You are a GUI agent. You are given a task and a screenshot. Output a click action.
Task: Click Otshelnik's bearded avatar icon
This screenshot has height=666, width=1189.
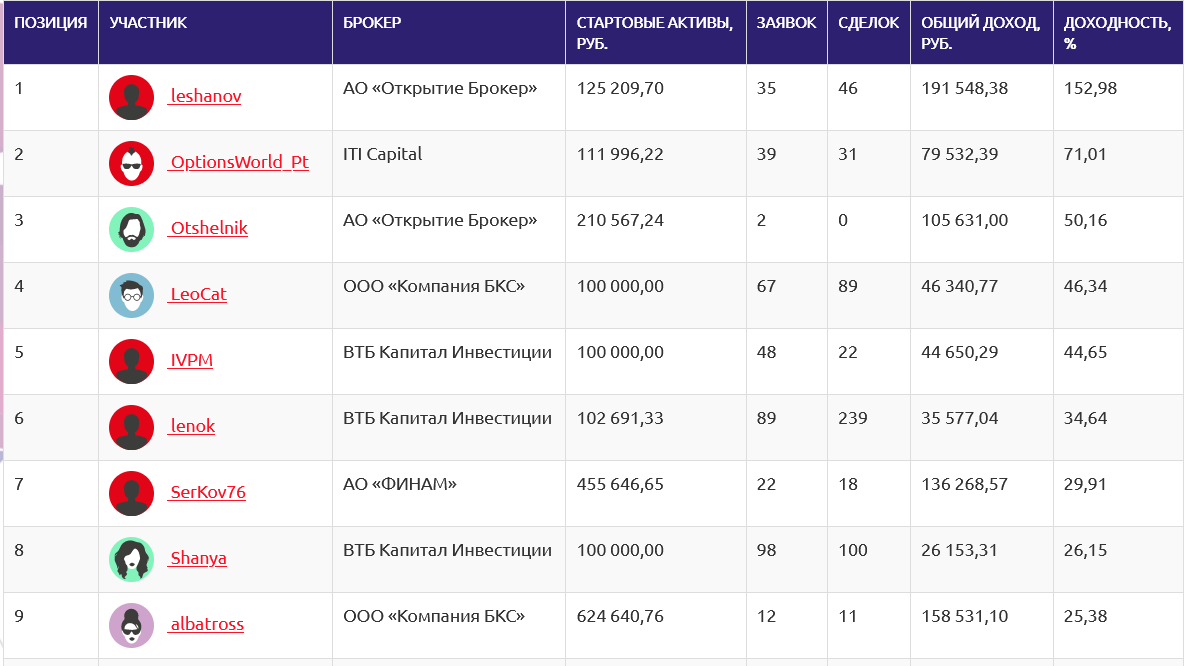coord(131,229)
